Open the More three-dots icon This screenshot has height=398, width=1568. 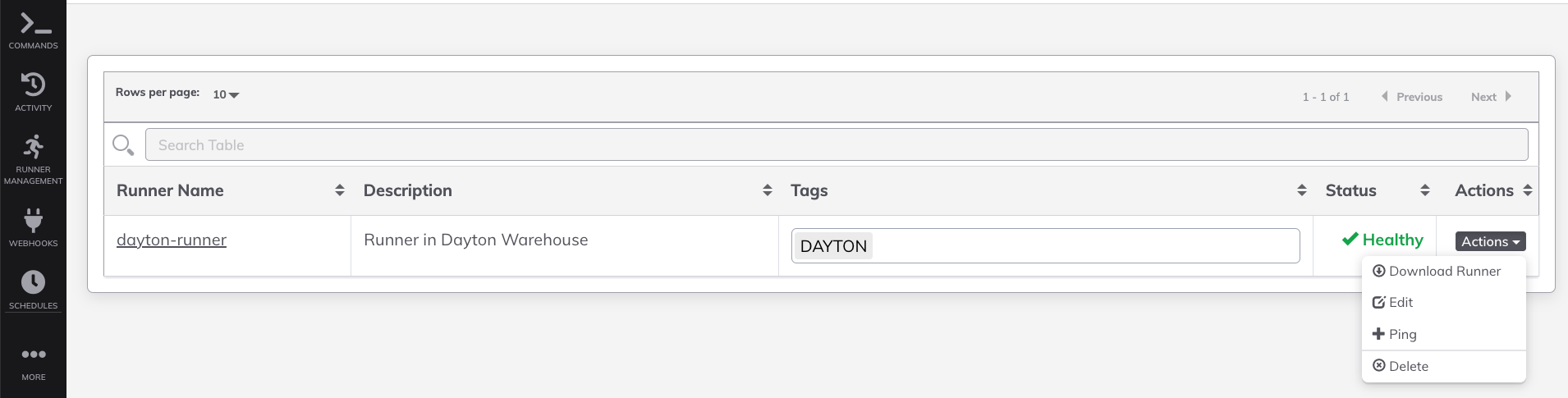tap(34, 355)
